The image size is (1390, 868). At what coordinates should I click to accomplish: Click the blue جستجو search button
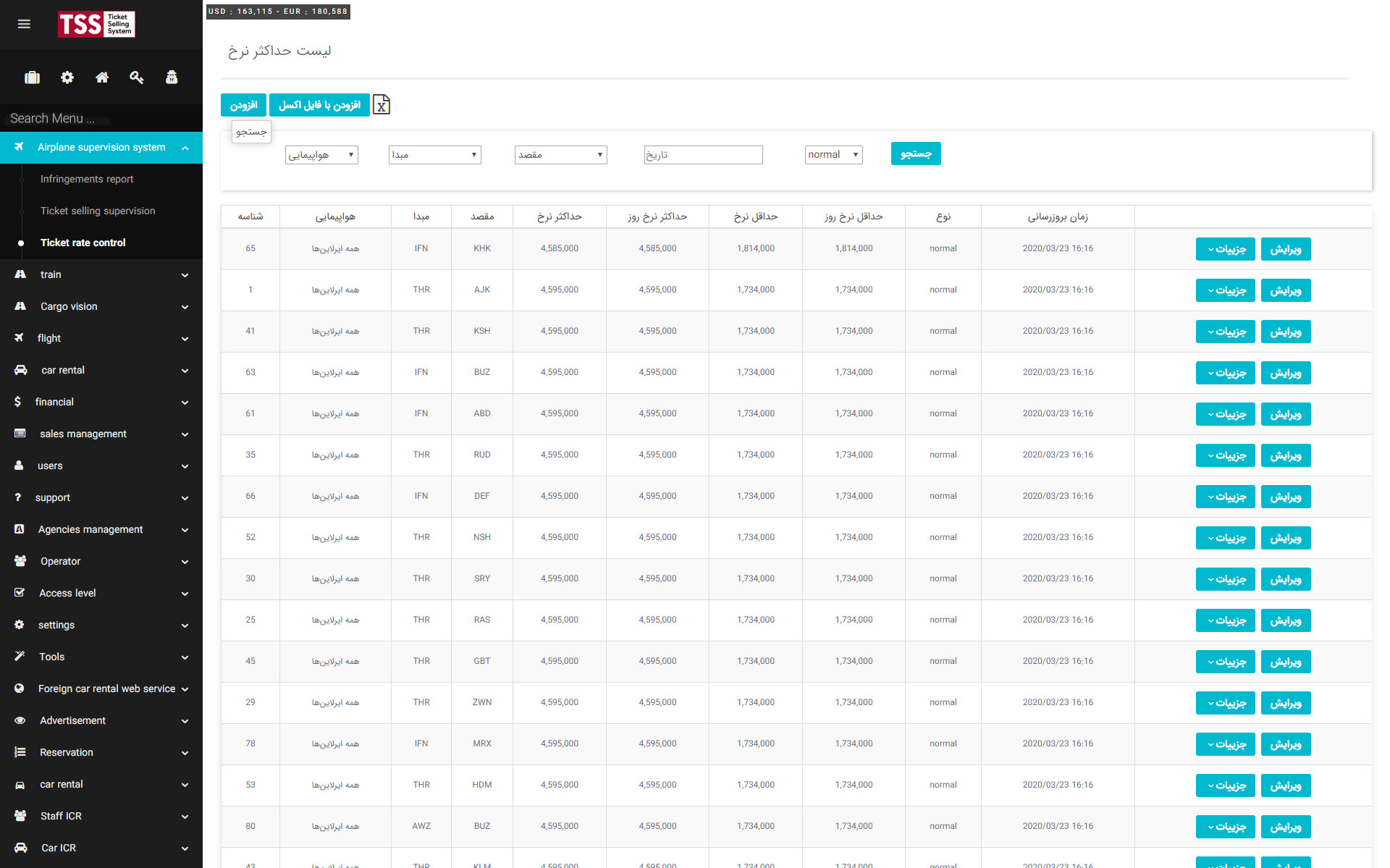click(915, 153)
